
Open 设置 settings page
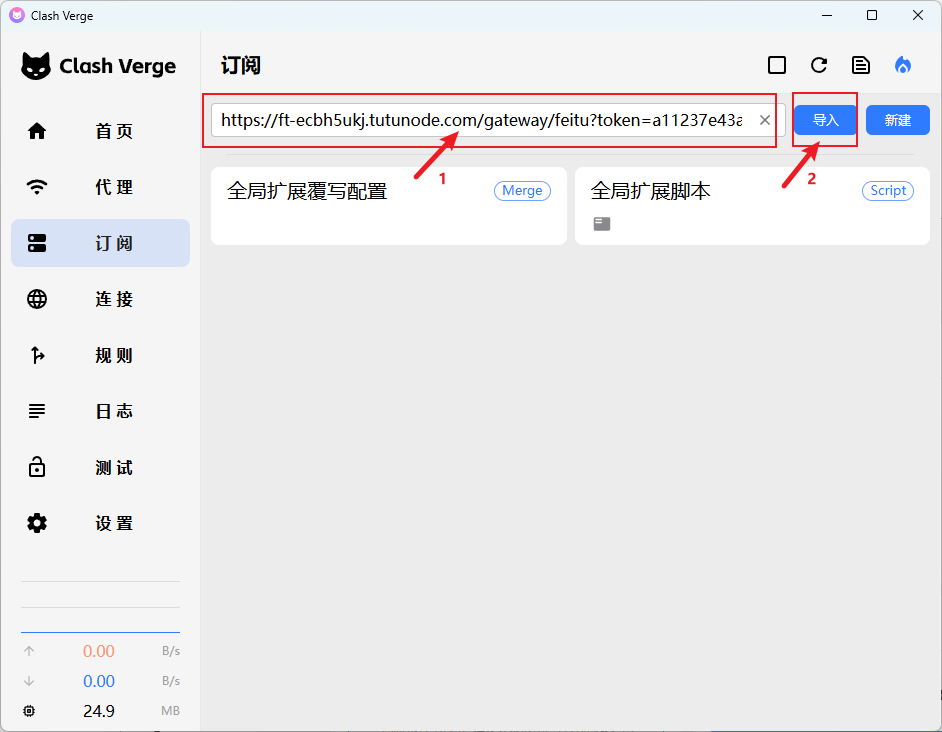click(100, 523)
